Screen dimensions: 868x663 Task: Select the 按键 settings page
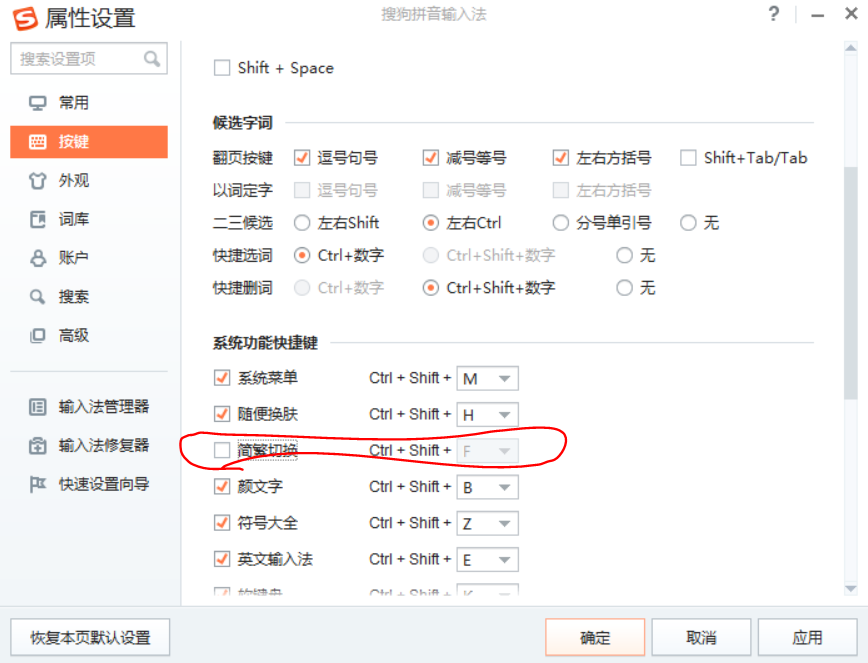[x=89, y=142]
